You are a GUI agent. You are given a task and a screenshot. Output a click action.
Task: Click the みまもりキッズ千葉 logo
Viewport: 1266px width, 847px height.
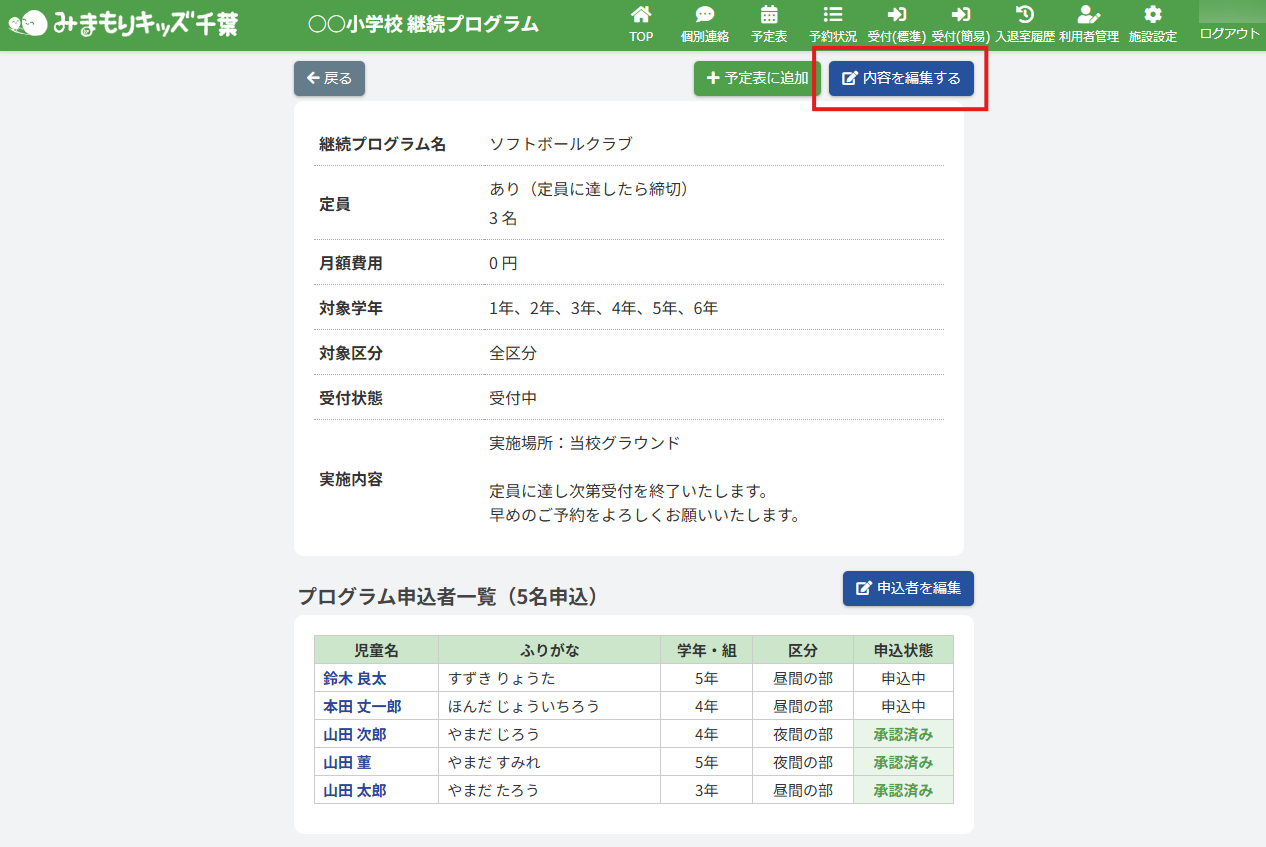(x=123, y=24)
